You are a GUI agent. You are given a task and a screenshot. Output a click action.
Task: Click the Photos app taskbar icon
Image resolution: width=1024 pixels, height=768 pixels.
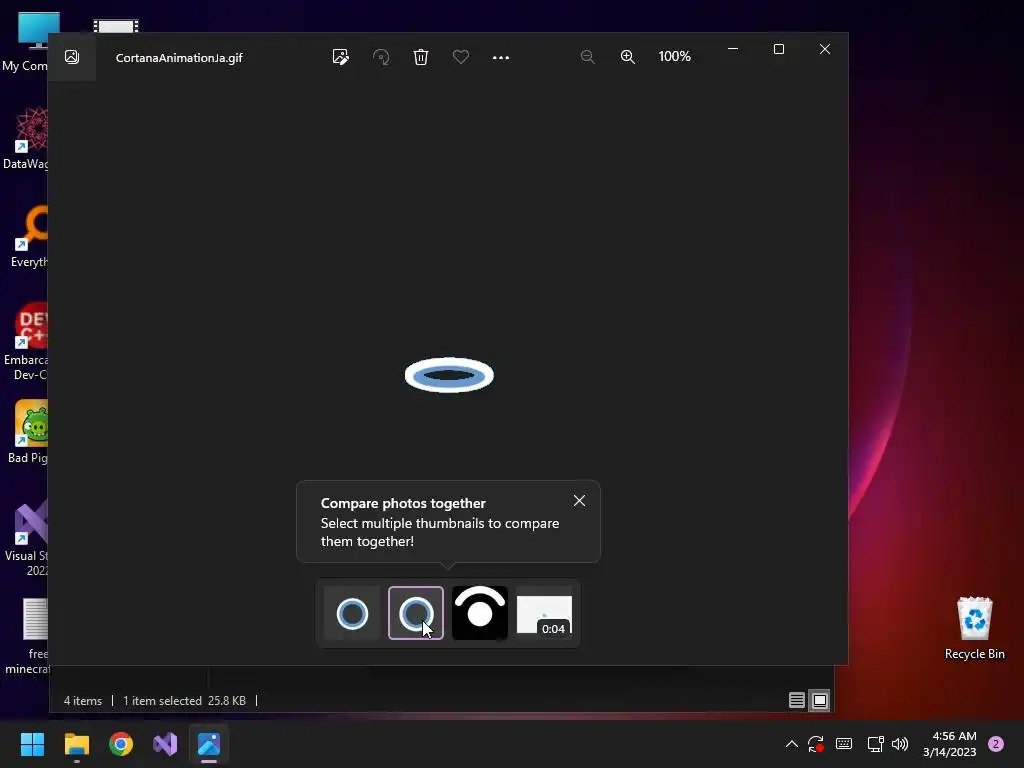click(x=209, y=744)
